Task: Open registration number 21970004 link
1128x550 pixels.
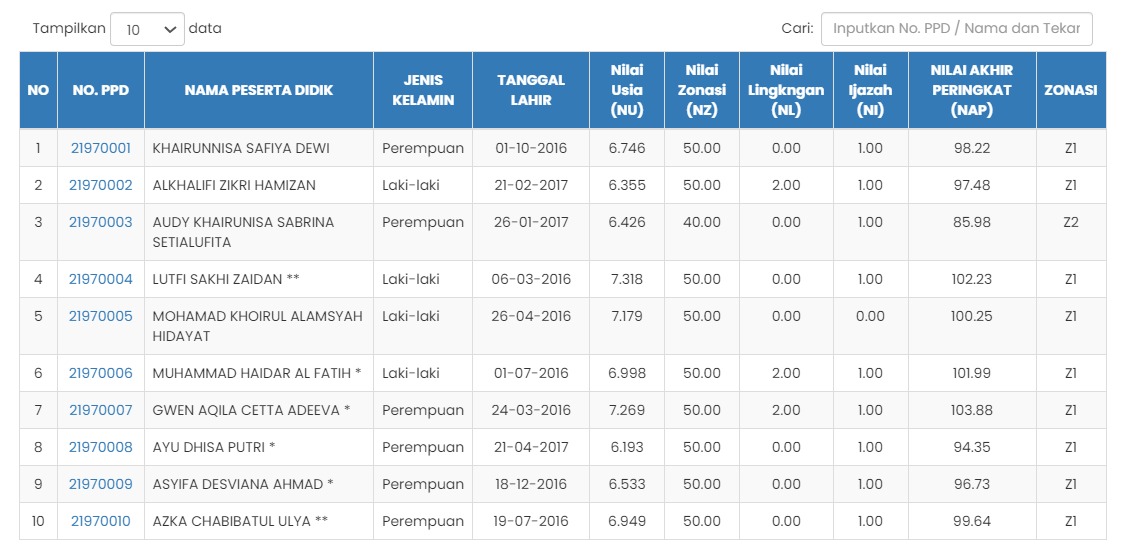Action: (x=100, y=279)
